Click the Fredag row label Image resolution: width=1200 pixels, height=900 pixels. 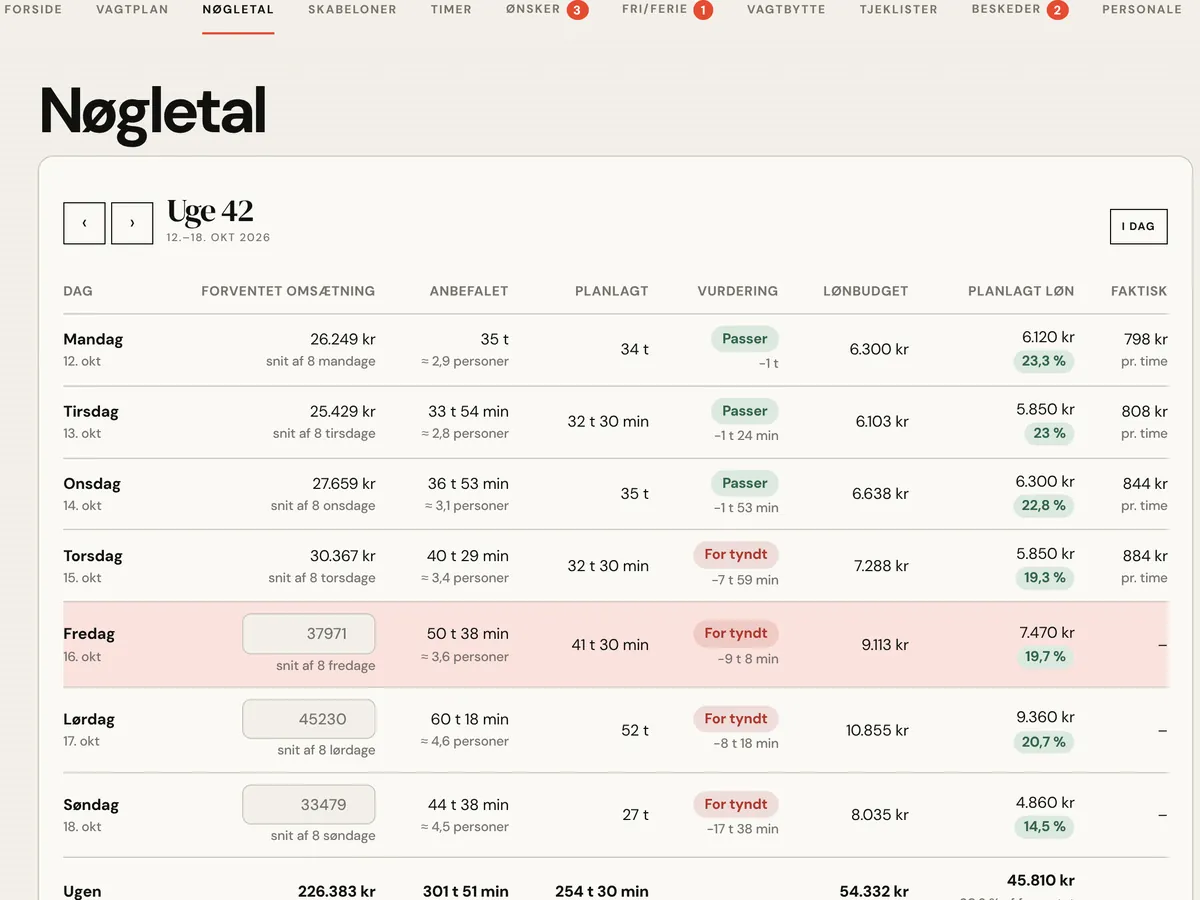pos(89,633)
